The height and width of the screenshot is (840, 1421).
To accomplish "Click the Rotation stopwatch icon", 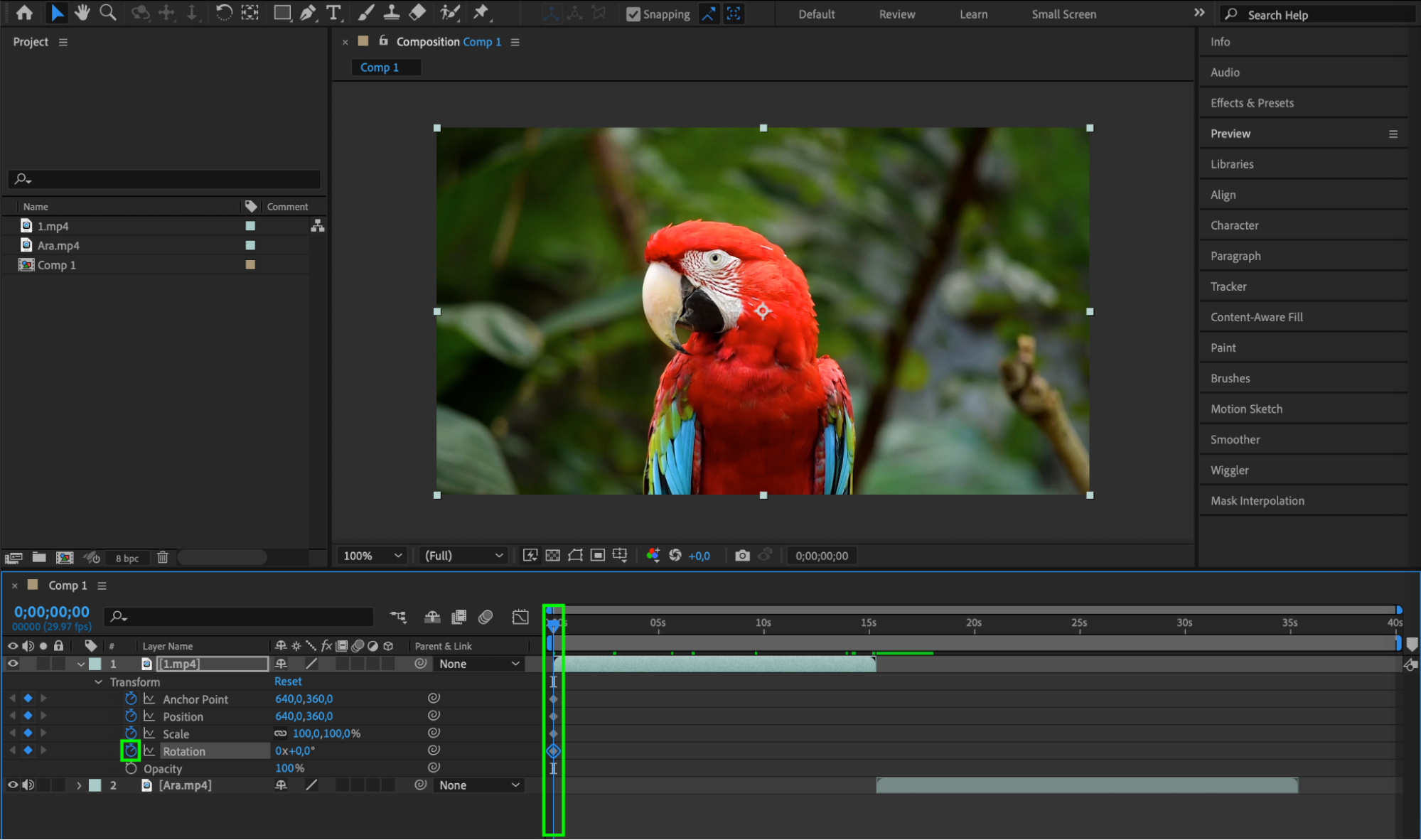I will 131,750.
